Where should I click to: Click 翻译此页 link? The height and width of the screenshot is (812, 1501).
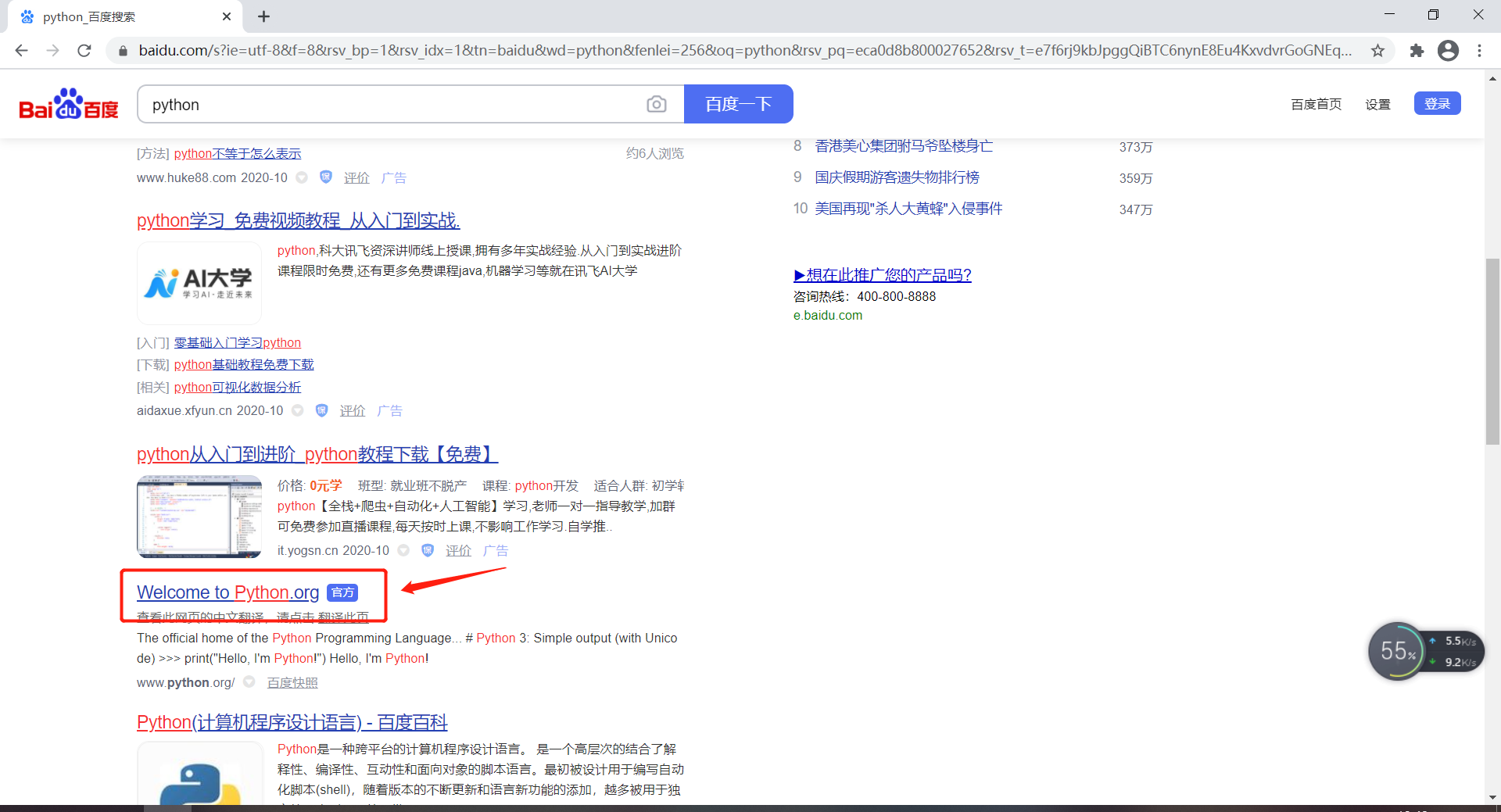[x=343, y=617]
